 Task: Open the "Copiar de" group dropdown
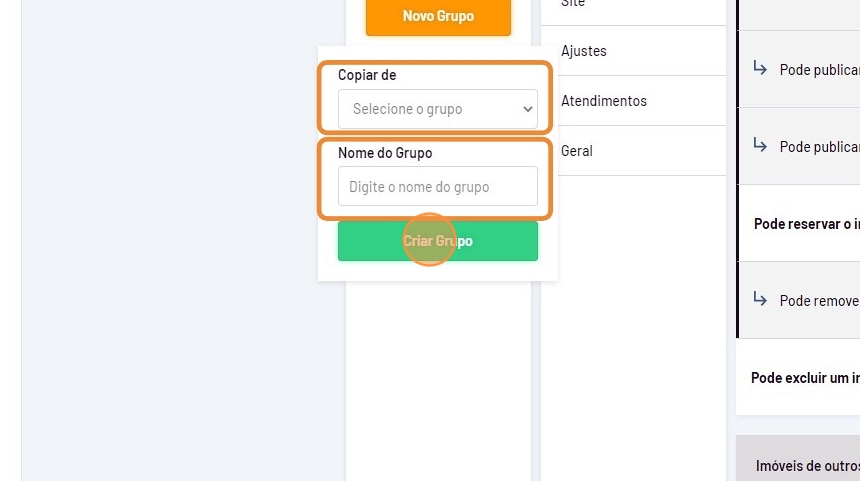437,109
